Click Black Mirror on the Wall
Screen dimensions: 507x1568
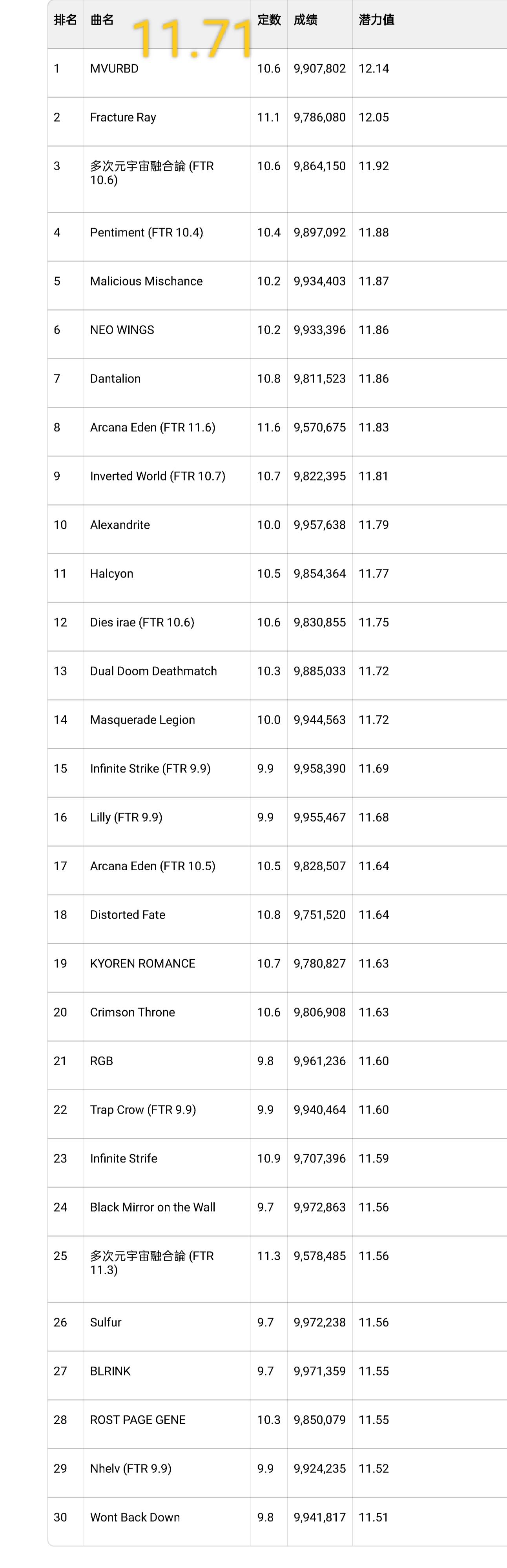click(x=152, y=1206)
